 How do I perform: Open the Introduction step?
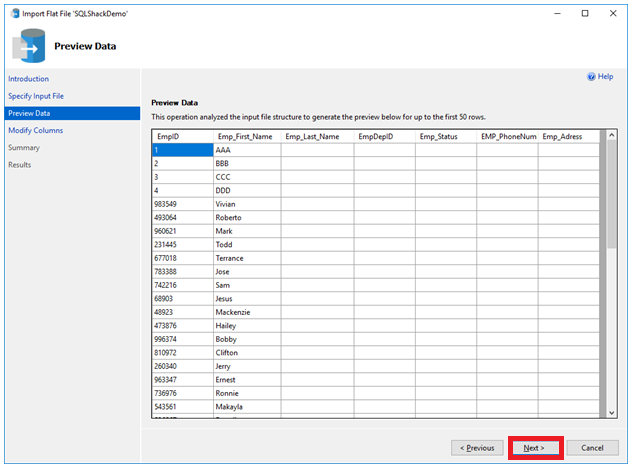pyautogui.click(x=29, y=79)
